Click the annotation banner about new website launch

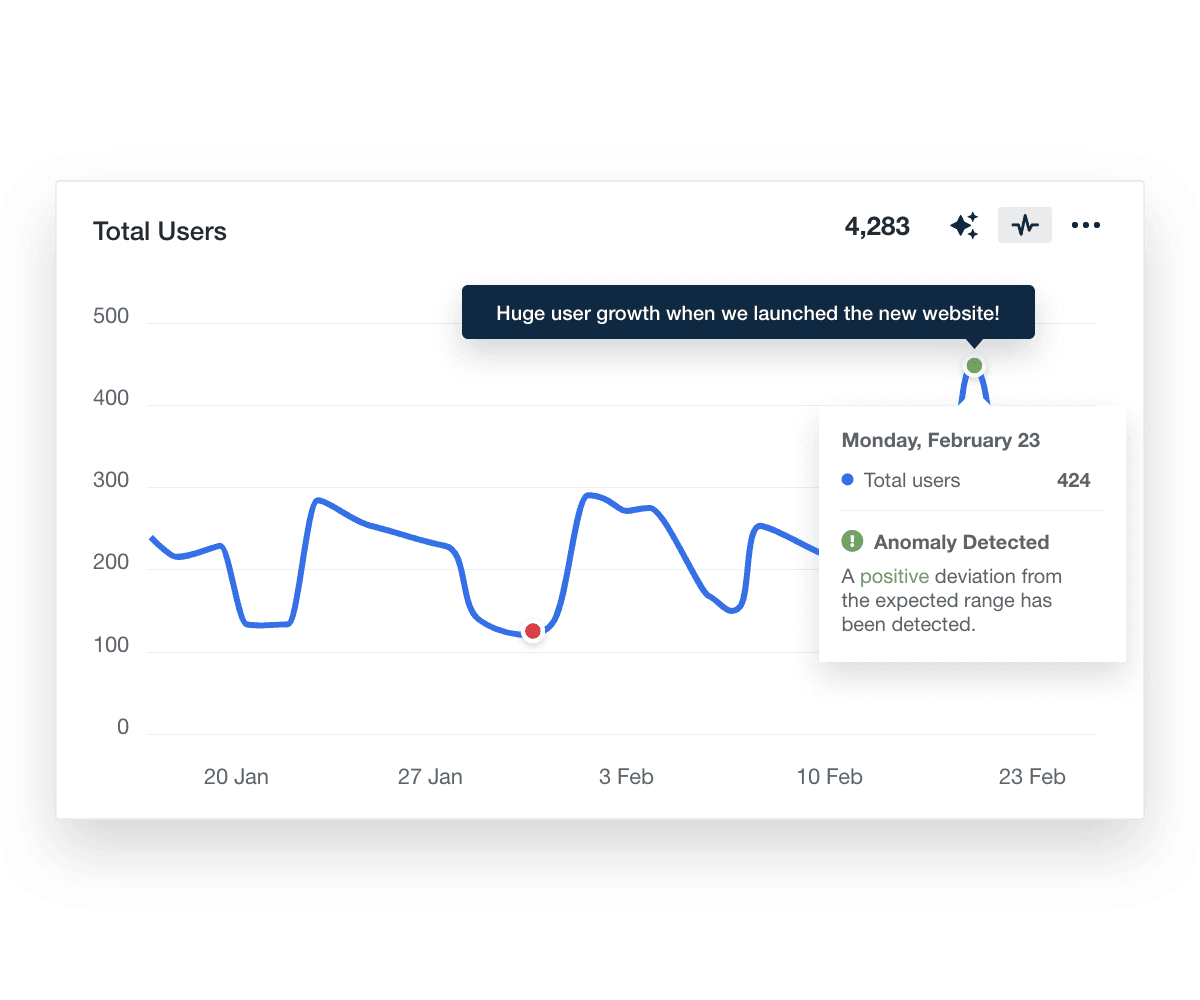[x=748, y=312]
